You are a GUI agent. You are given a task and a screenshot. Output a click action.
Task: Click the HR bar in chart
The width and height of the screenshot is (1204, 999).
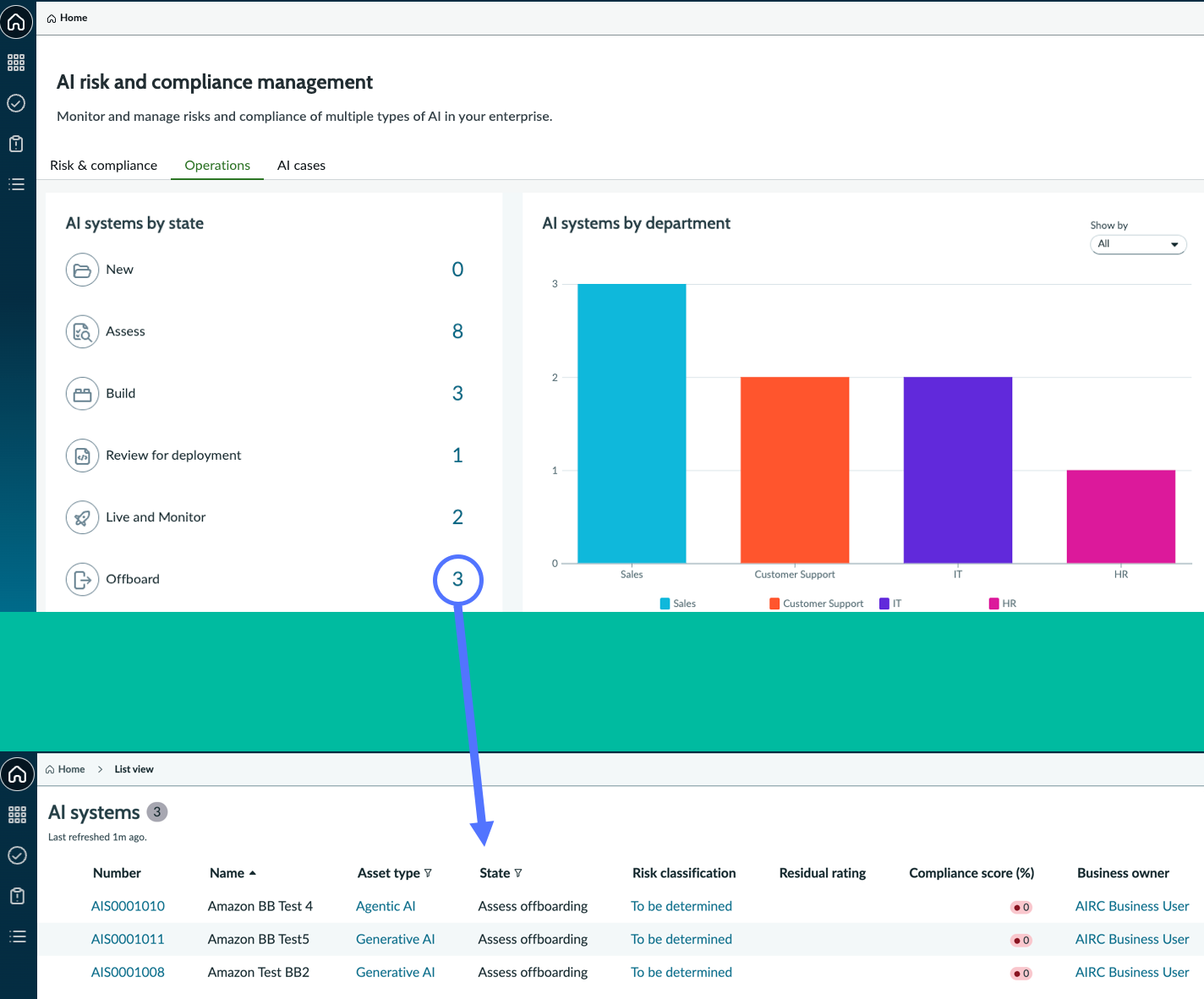[x=1121, y=516]
